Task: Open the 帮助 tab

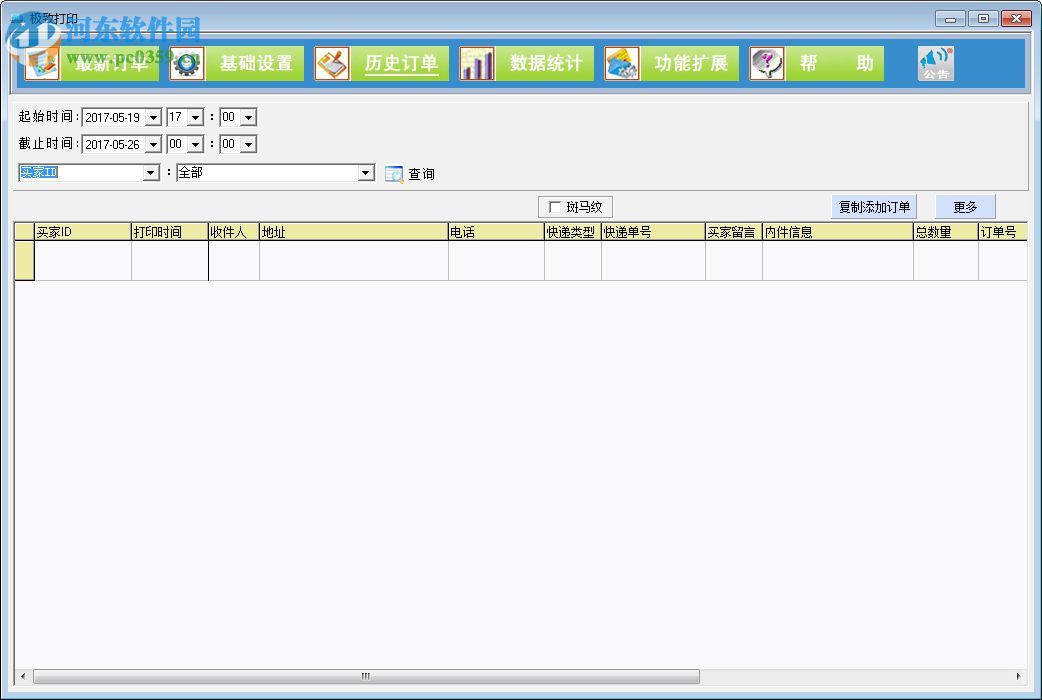Action: [835, 64]
